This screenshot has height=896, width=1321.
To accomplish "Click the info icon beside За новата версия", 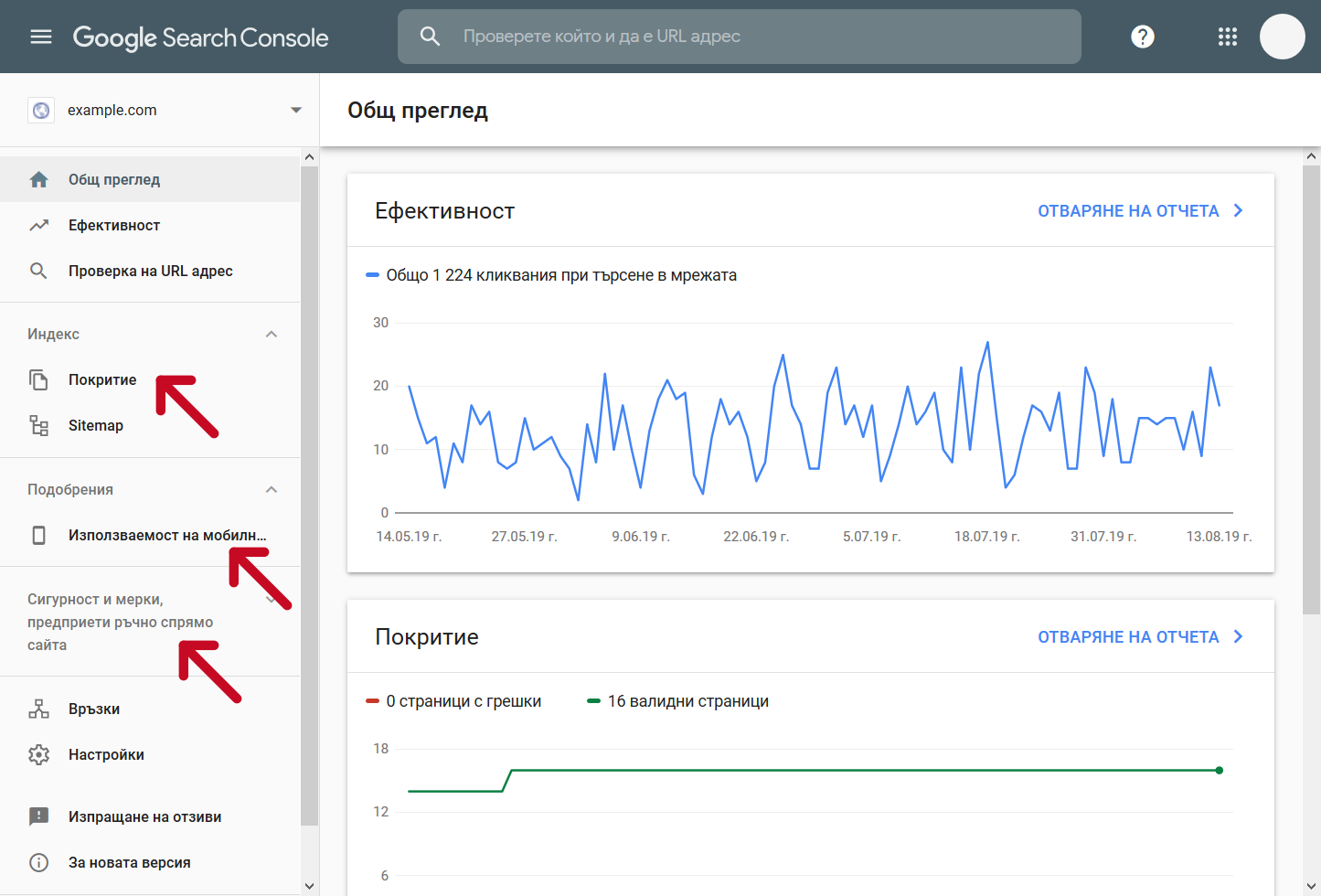I will point(38,862).
